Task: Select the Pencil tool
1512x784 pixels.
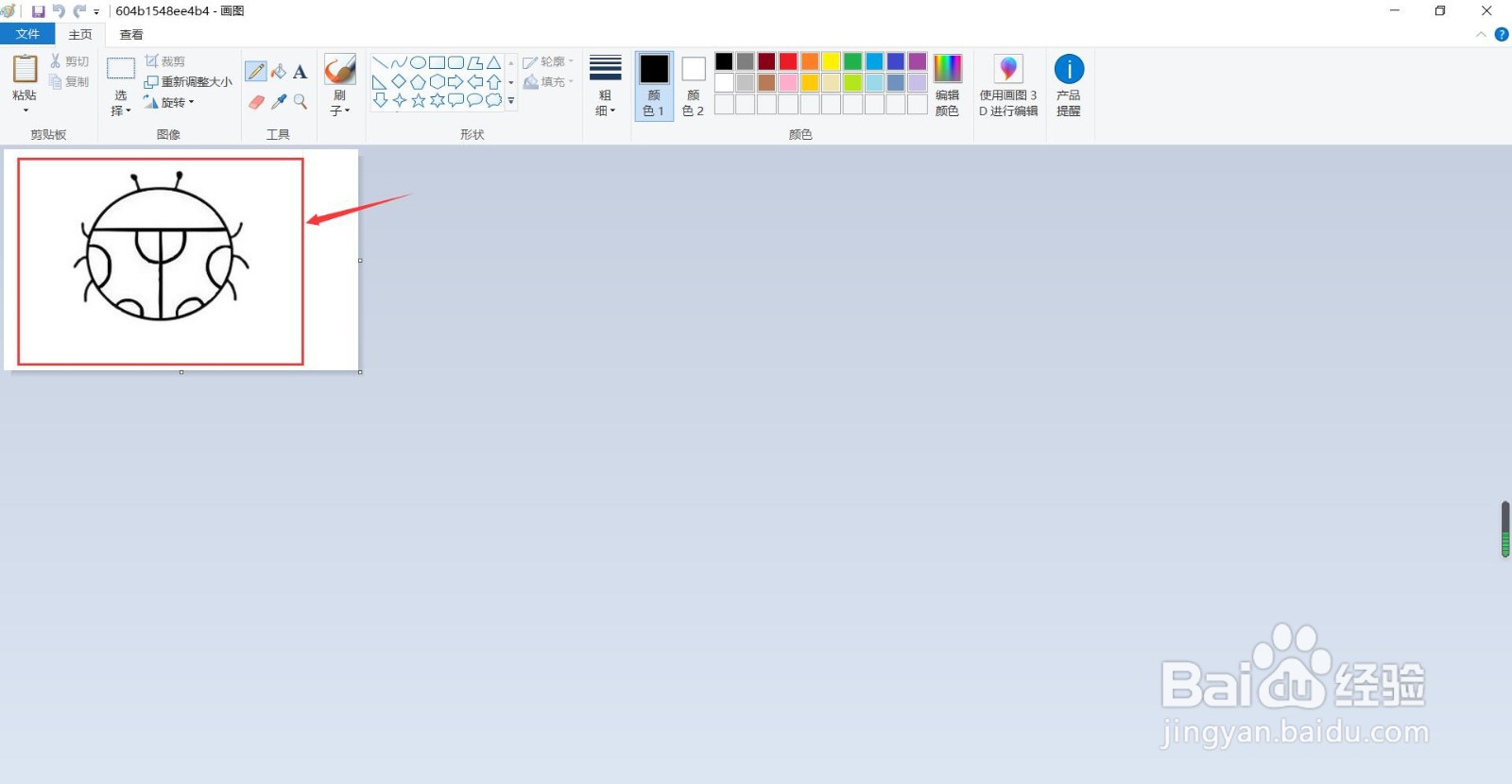Action: [x=256, y=72]
